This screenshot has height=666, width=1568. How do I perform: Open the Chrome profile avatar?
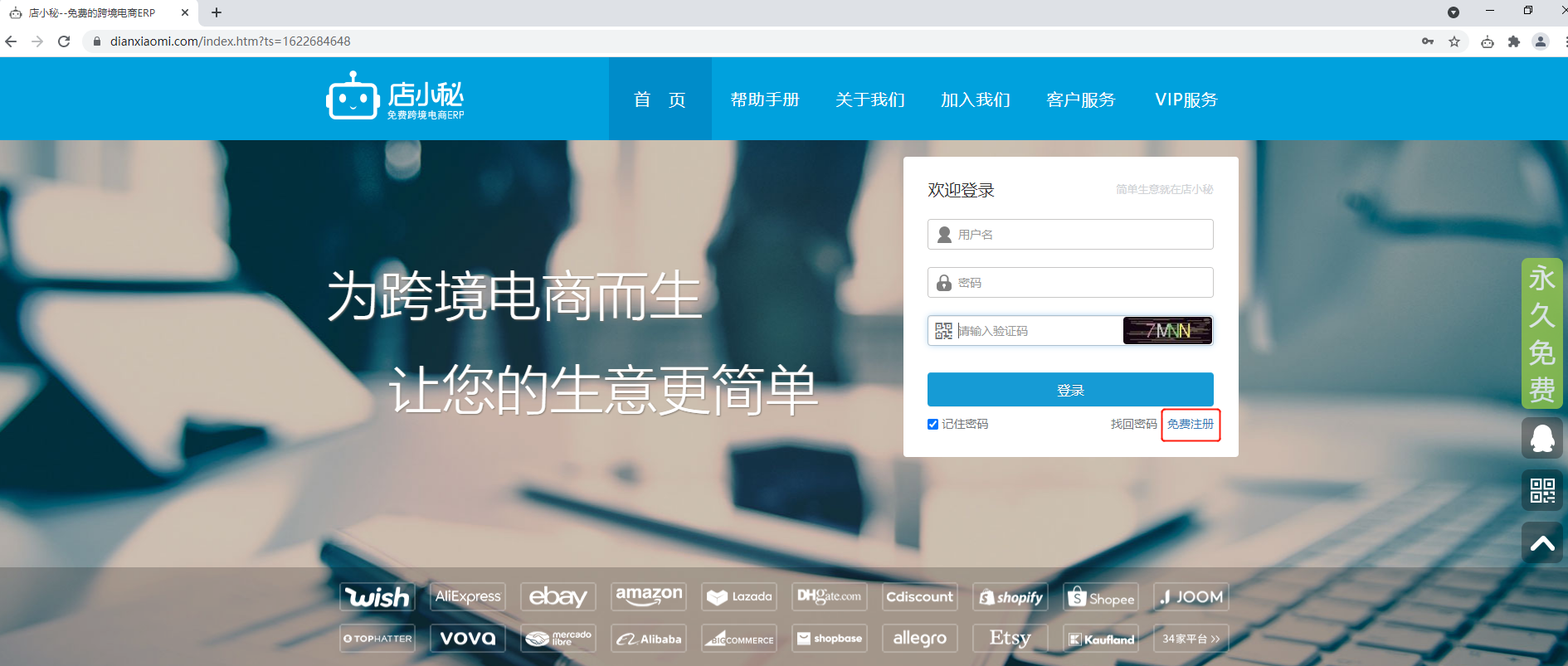tap(1541, 41)
